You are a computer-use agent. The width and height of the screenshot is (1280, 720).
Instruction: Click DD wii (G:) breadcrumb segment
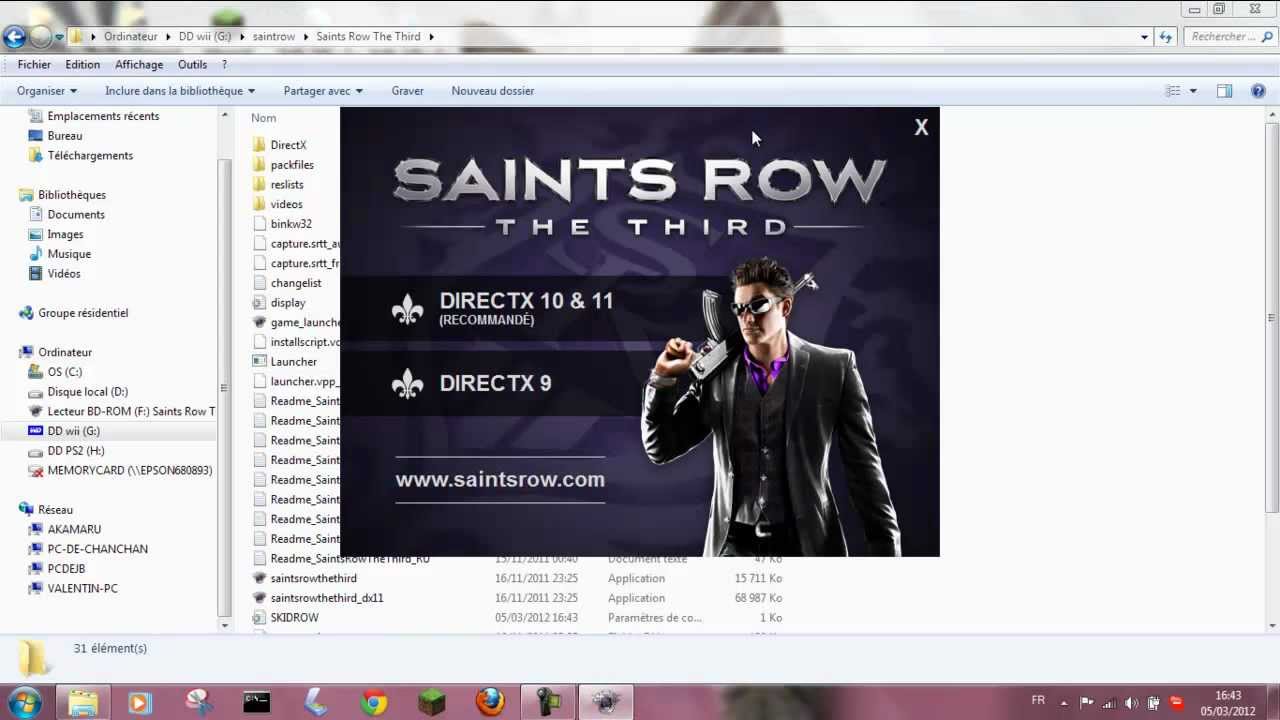204,36
